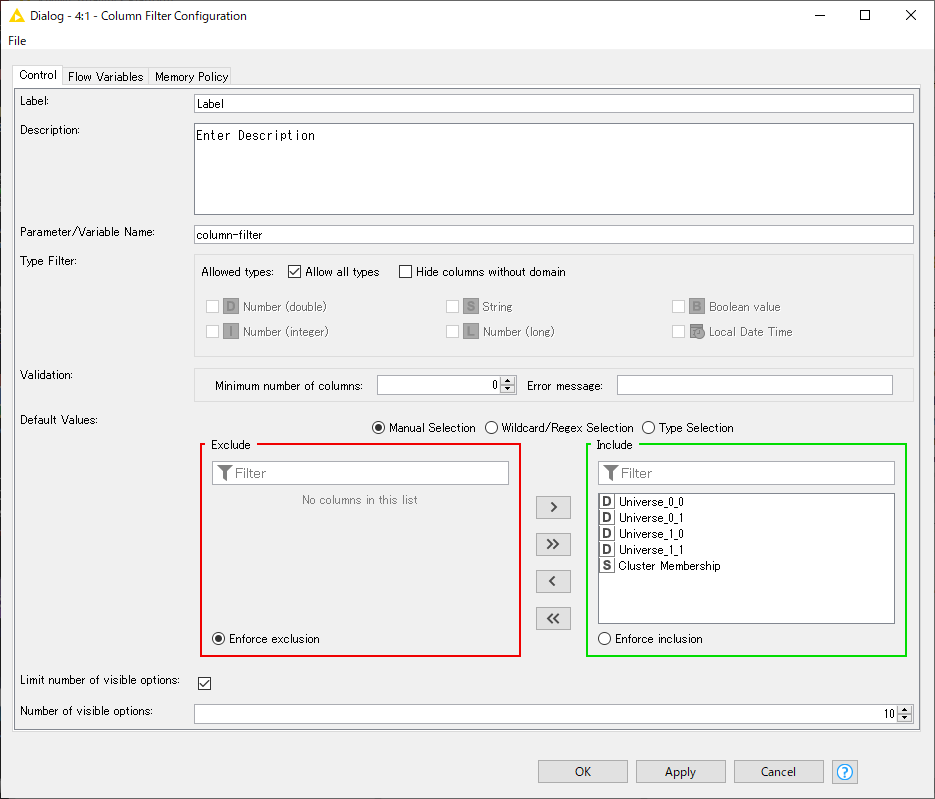Decrease number of visible options
Image resolution: width=935 pixels, height=799 pixels.
point(905,718)
